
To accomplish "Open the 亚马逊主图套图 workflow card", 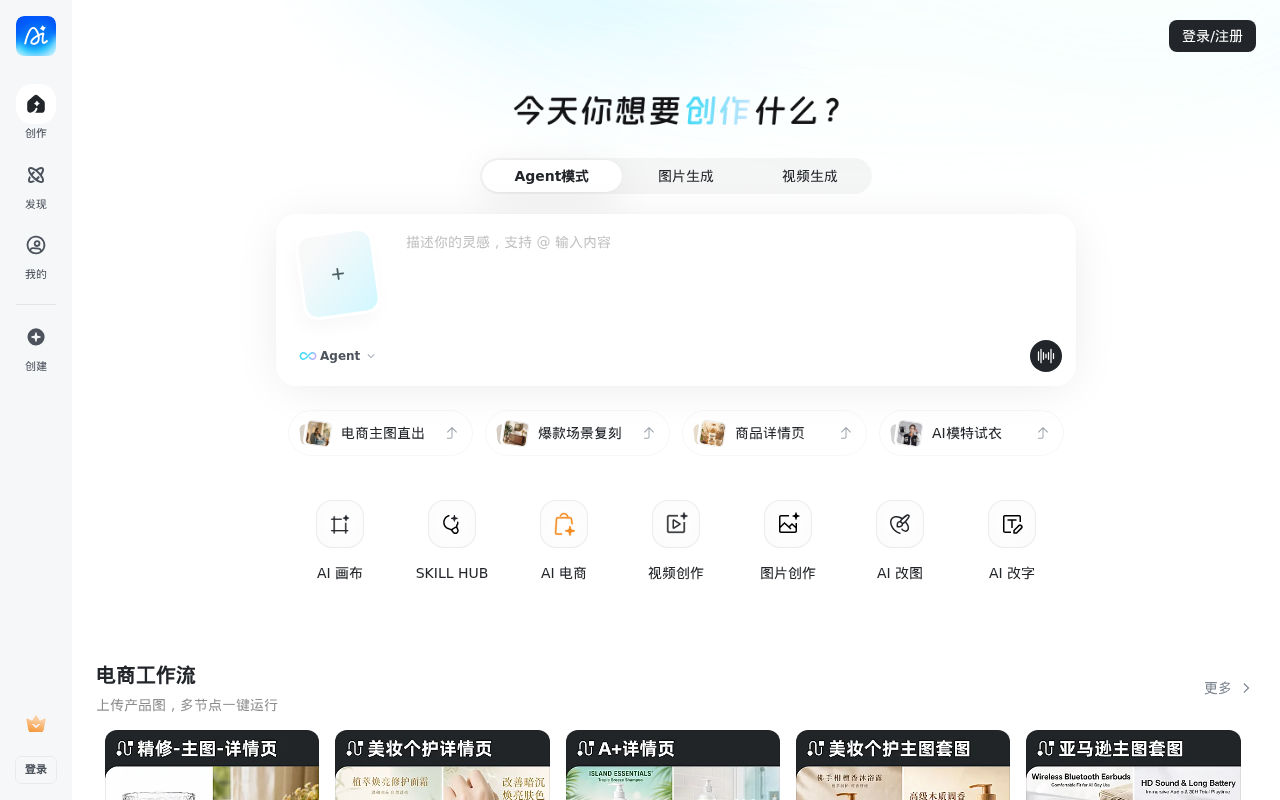I will tap(1133, 765).
